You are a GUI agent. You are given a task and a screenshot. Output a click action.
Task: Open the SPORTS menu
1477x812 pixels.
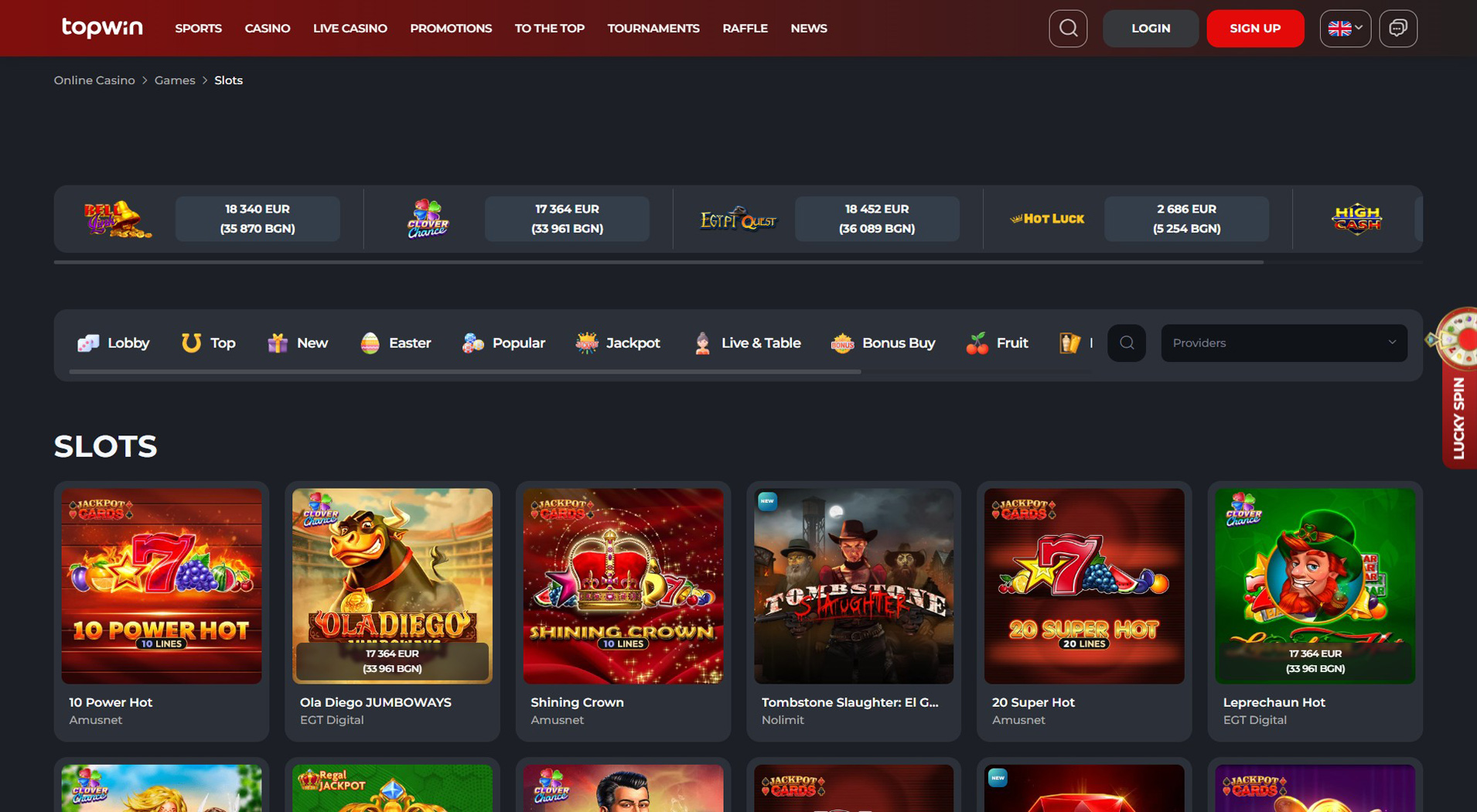pos(198,29)
